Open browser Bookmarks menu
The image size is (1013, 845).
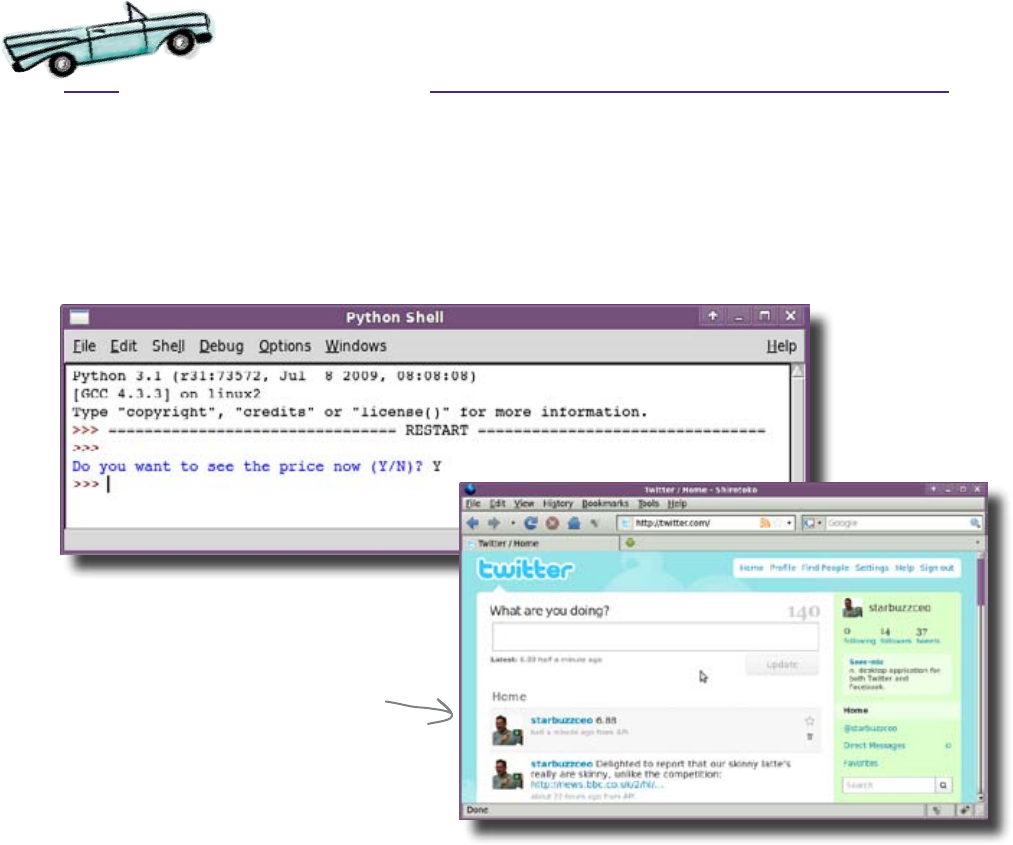click(x=605, y=503)
